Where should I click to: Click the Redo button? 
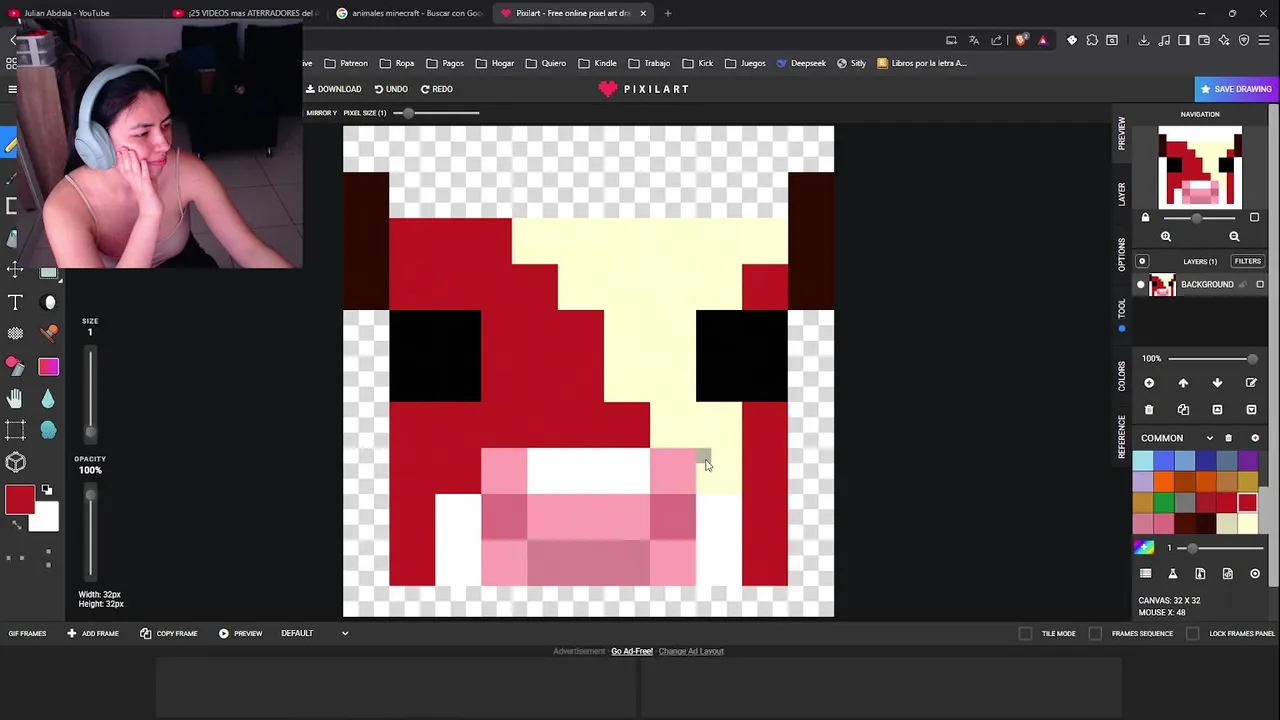point(437,89)
